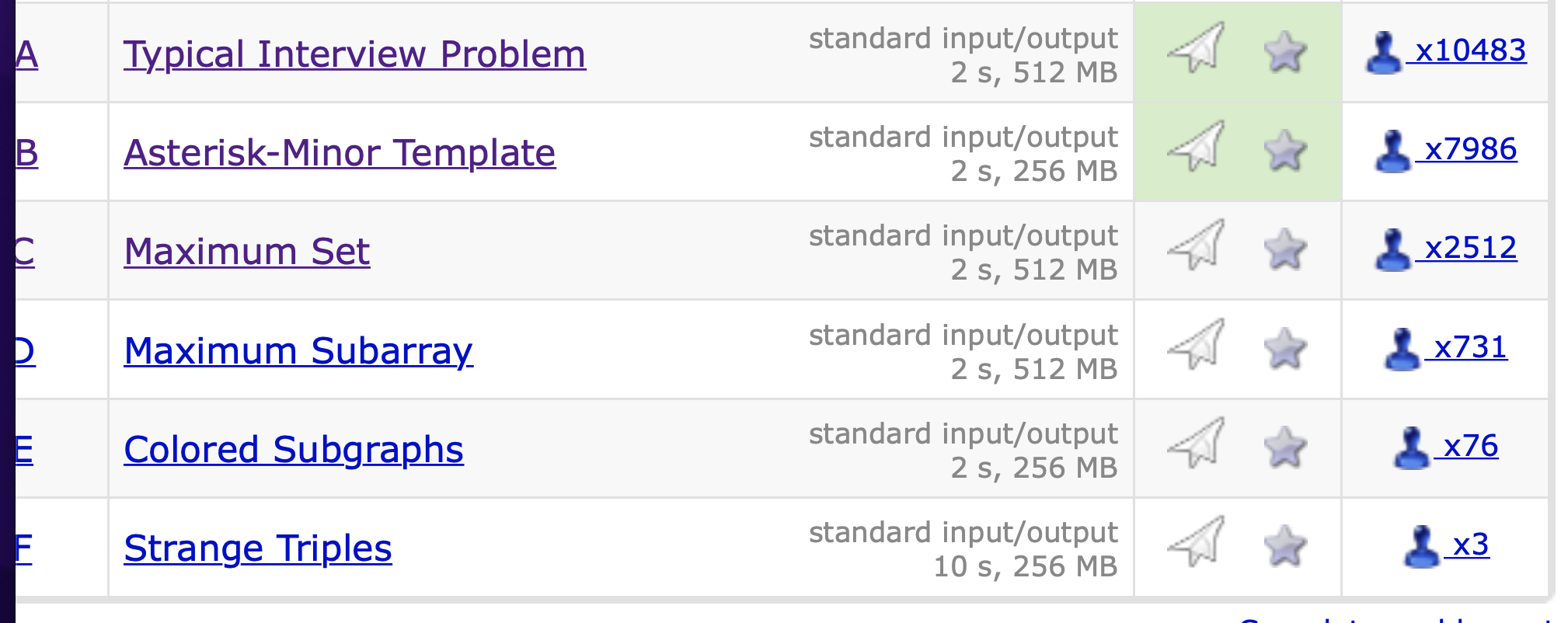
Task: Open submit icon for Maximum Subarray
Action: (x=1196, y=344)
